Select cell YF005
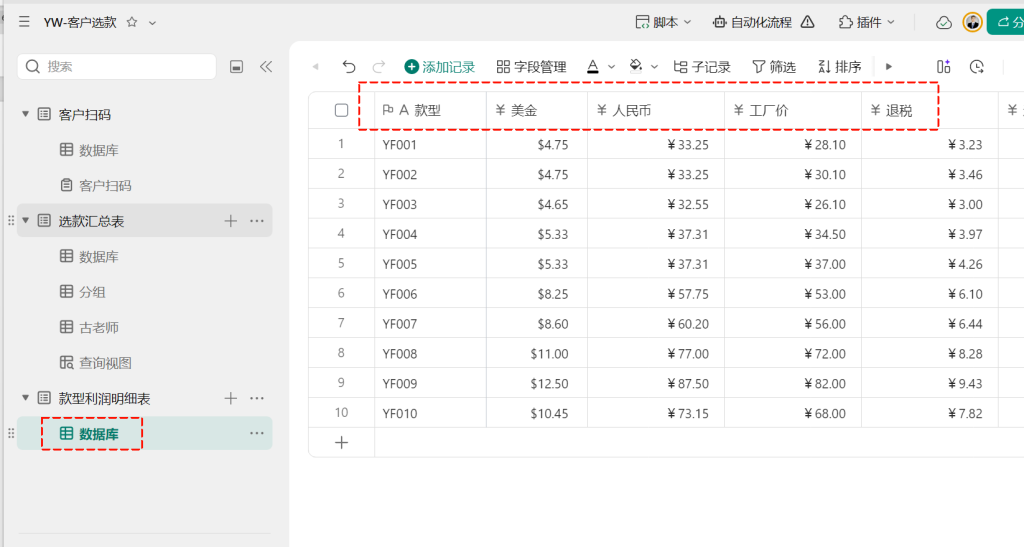1024x547 pixels. 431,264
